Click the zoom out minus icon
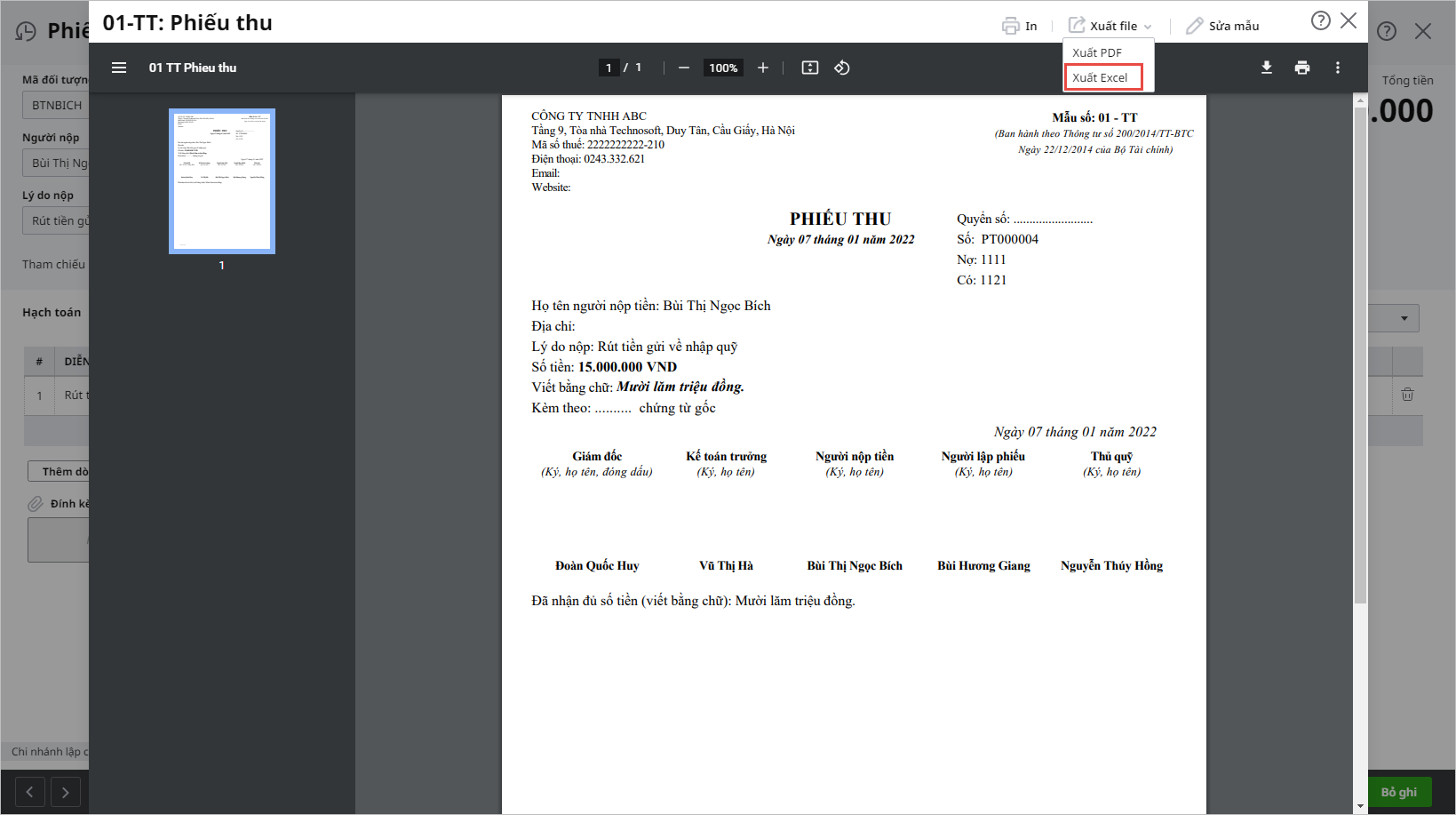1456x815 pixels. [x=683, y=68]
